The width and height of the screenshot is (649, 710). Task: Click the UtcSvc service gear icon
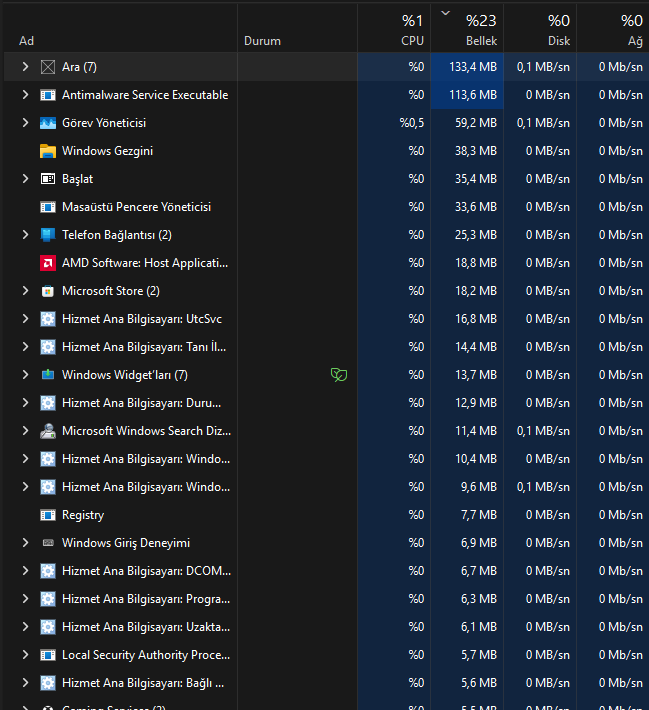[x=48, y=319]
